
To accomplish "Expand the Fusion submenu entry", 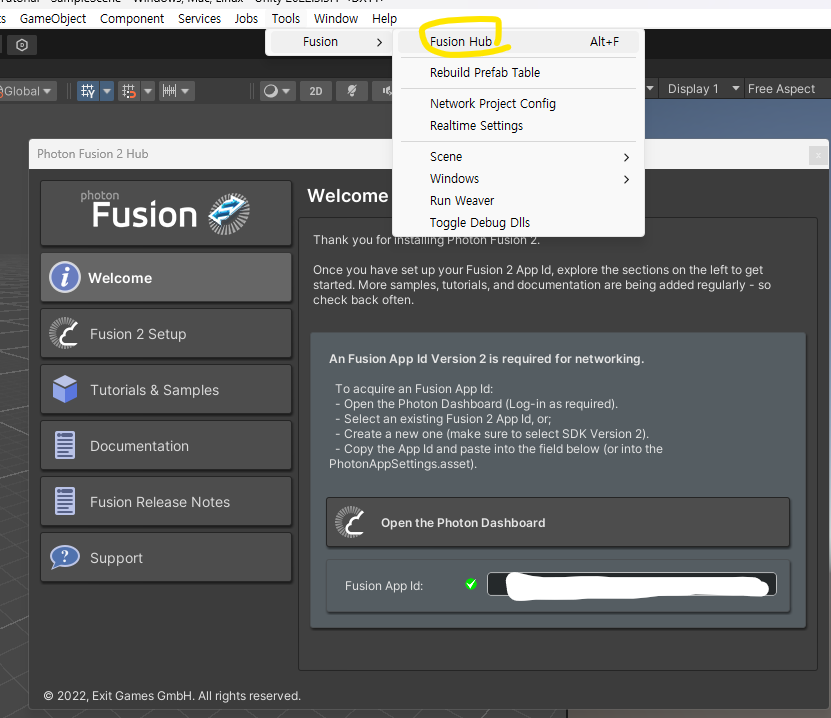I will (x=329, y=42).
